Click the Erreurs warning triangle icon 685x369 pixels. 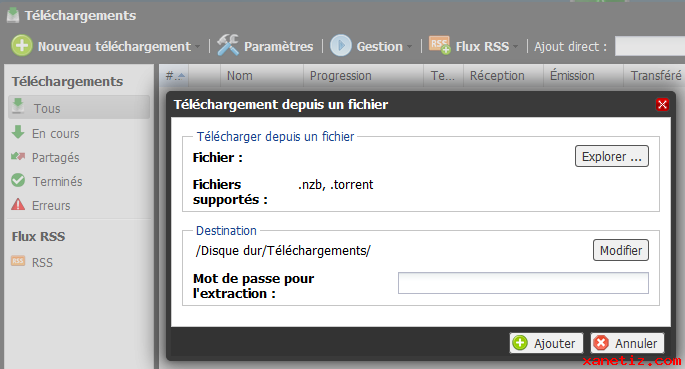pyautogui.click(x=18, y=204)
